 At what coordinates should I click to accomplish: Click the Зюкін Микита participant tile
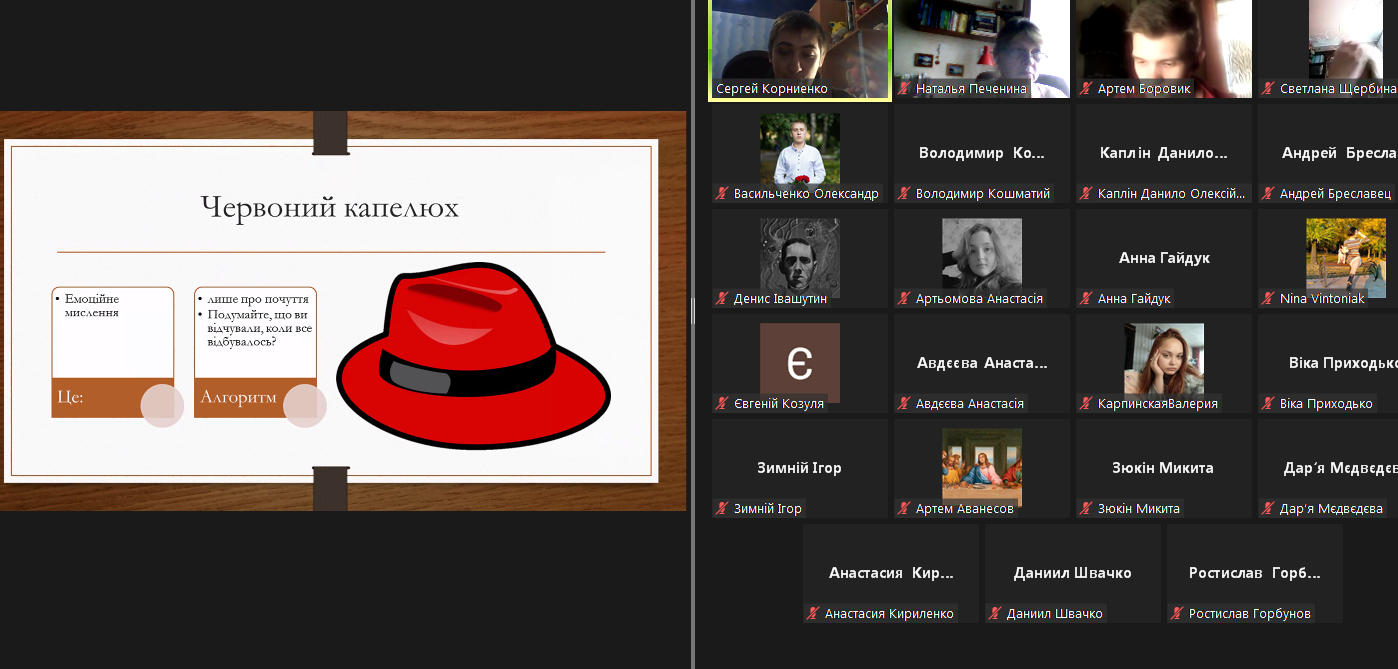[1163, 468]
